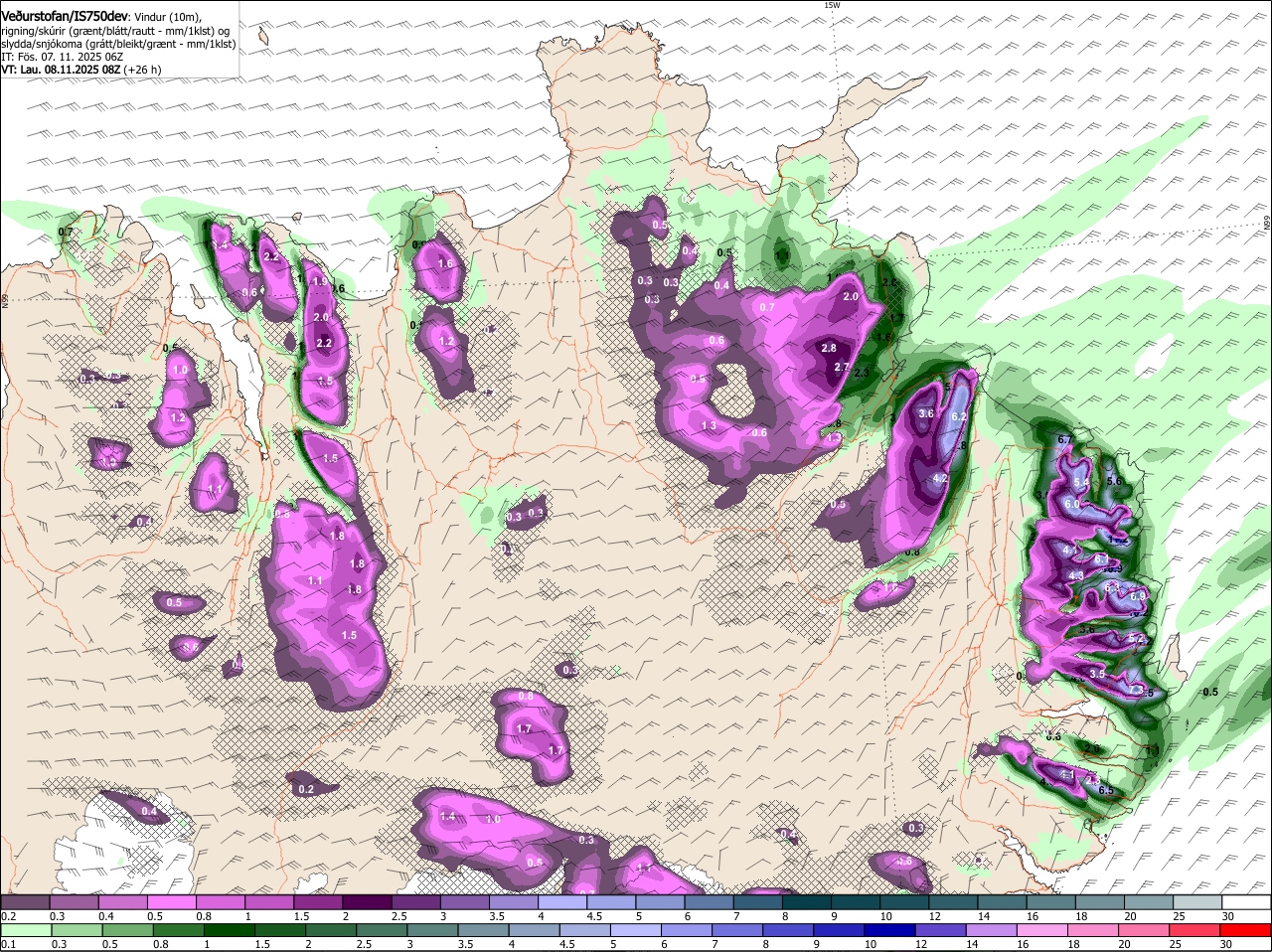Click the 6.0 precipitation value on the map
Image resolution: width=1272 pixels, height=952 pixels.
(x=1071, y=505)
